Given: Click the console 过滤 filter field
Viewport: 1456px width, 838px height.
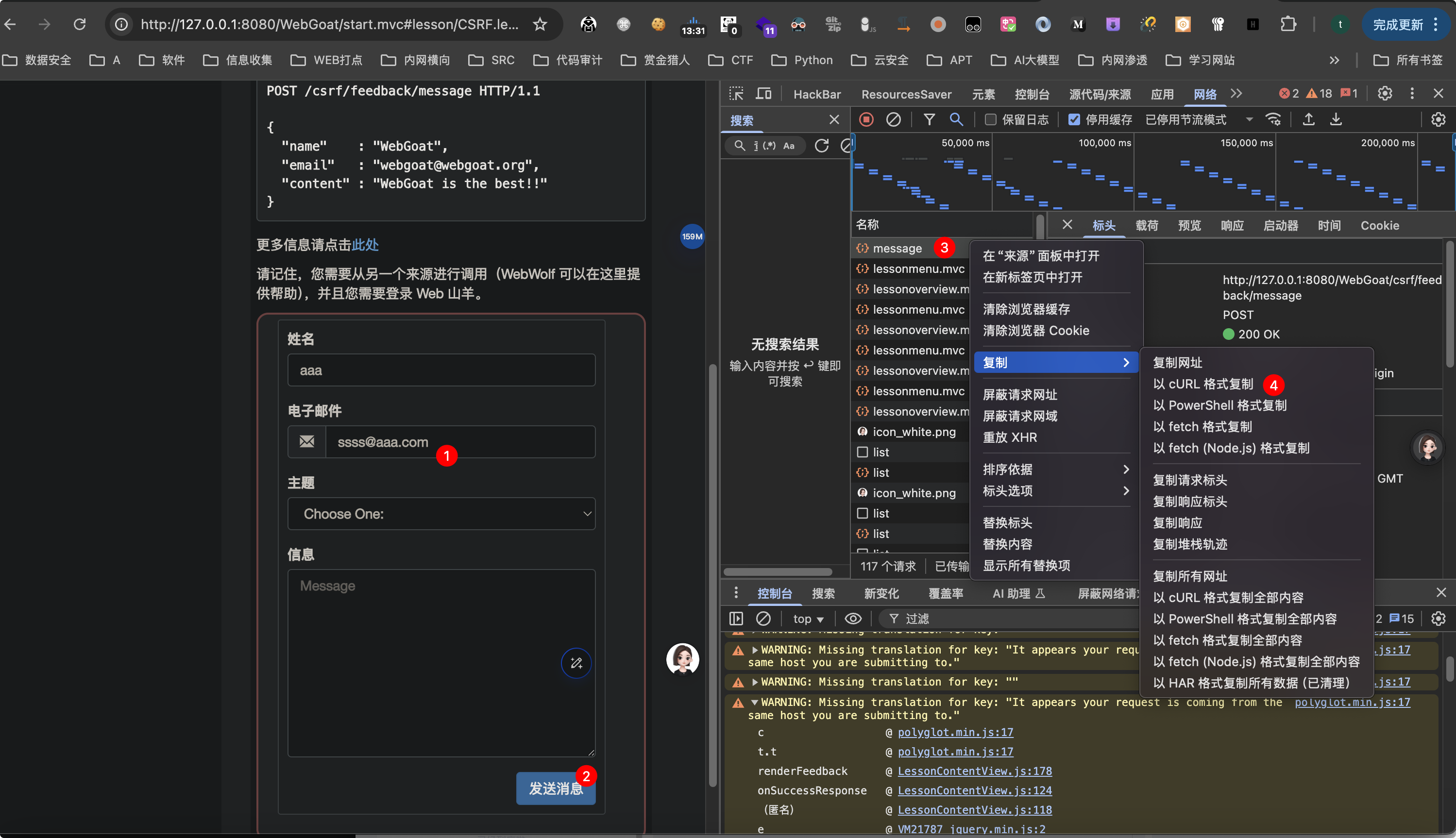Looking at the screenshot, I should [1008, 619].
